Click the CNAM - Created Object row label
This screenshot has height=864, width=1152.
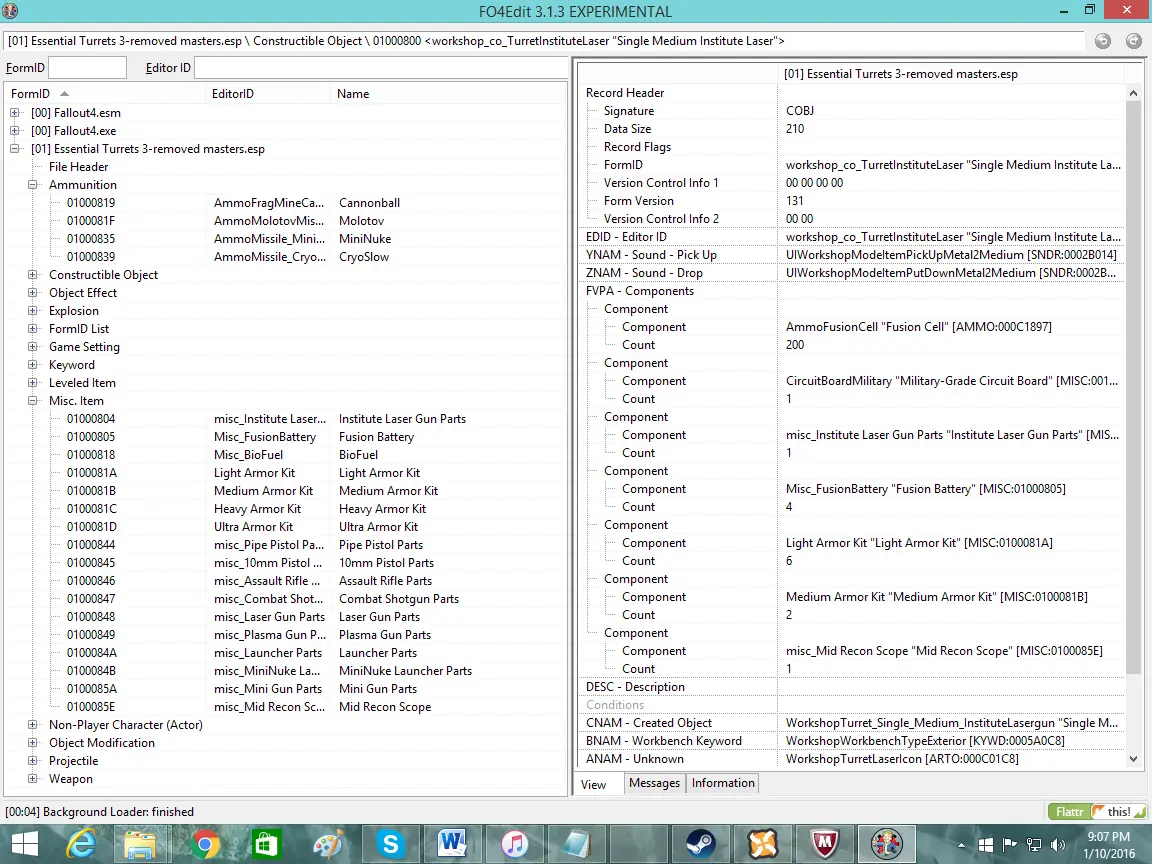(649, 723)
